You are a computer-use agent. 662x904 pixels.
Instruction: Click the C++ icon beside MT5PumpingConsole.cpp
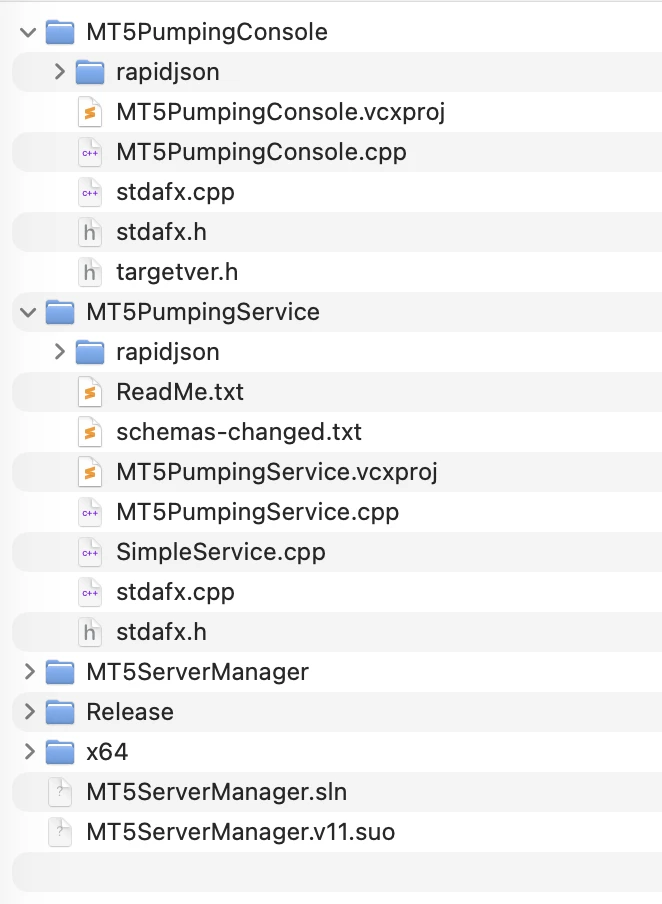[x=90, y=152]
